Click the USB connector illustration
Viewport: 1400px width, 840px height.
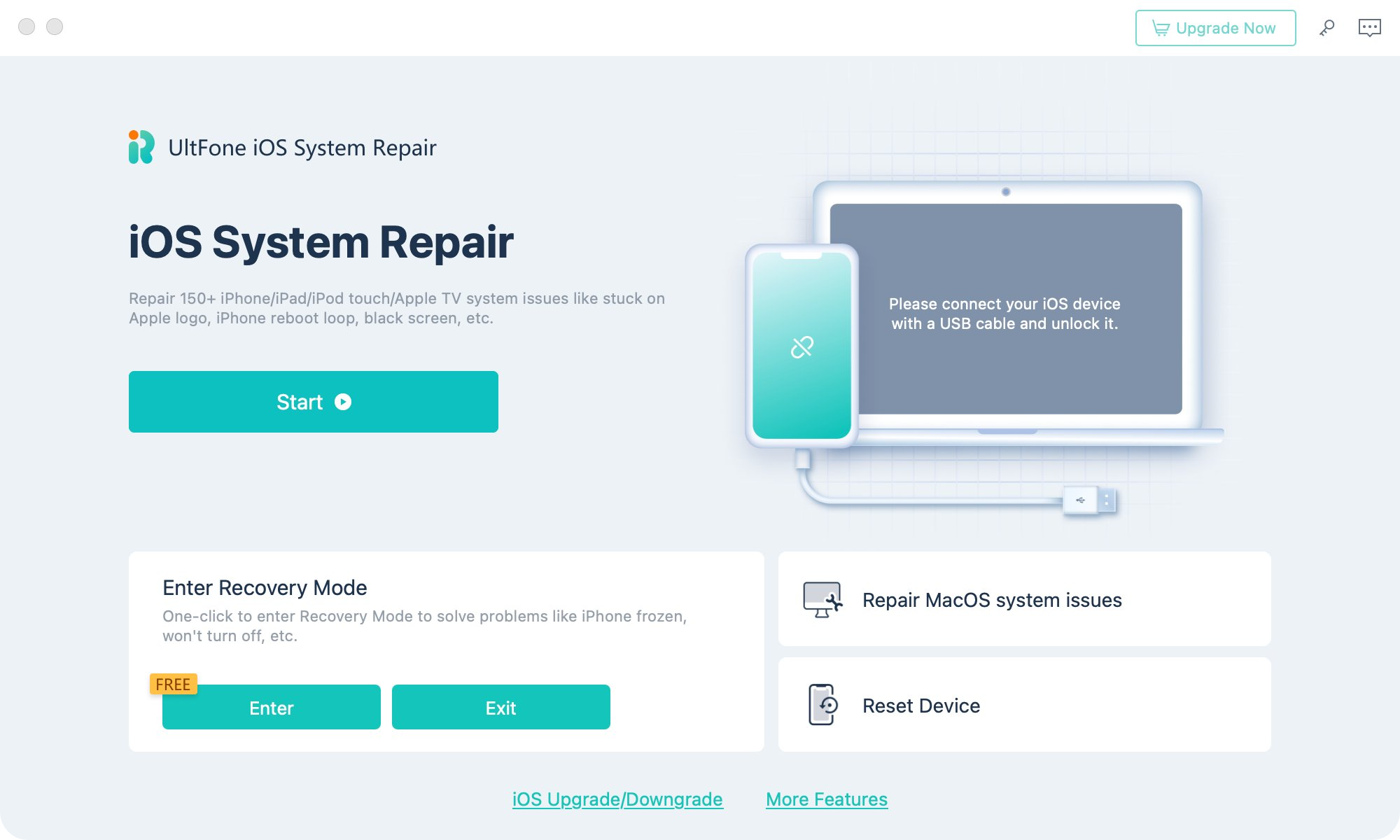pyautogui.click(x=1090, y=500)
